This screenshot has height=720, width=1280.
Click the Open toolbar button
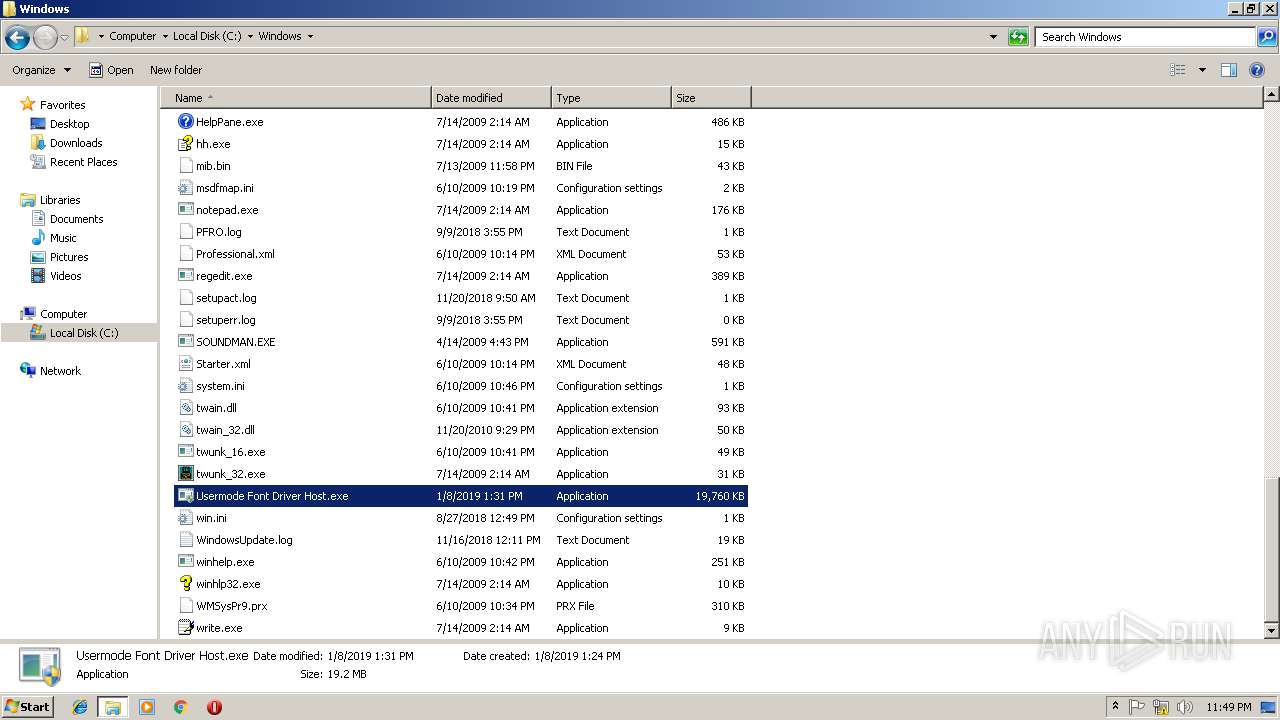tap(111, 70)
